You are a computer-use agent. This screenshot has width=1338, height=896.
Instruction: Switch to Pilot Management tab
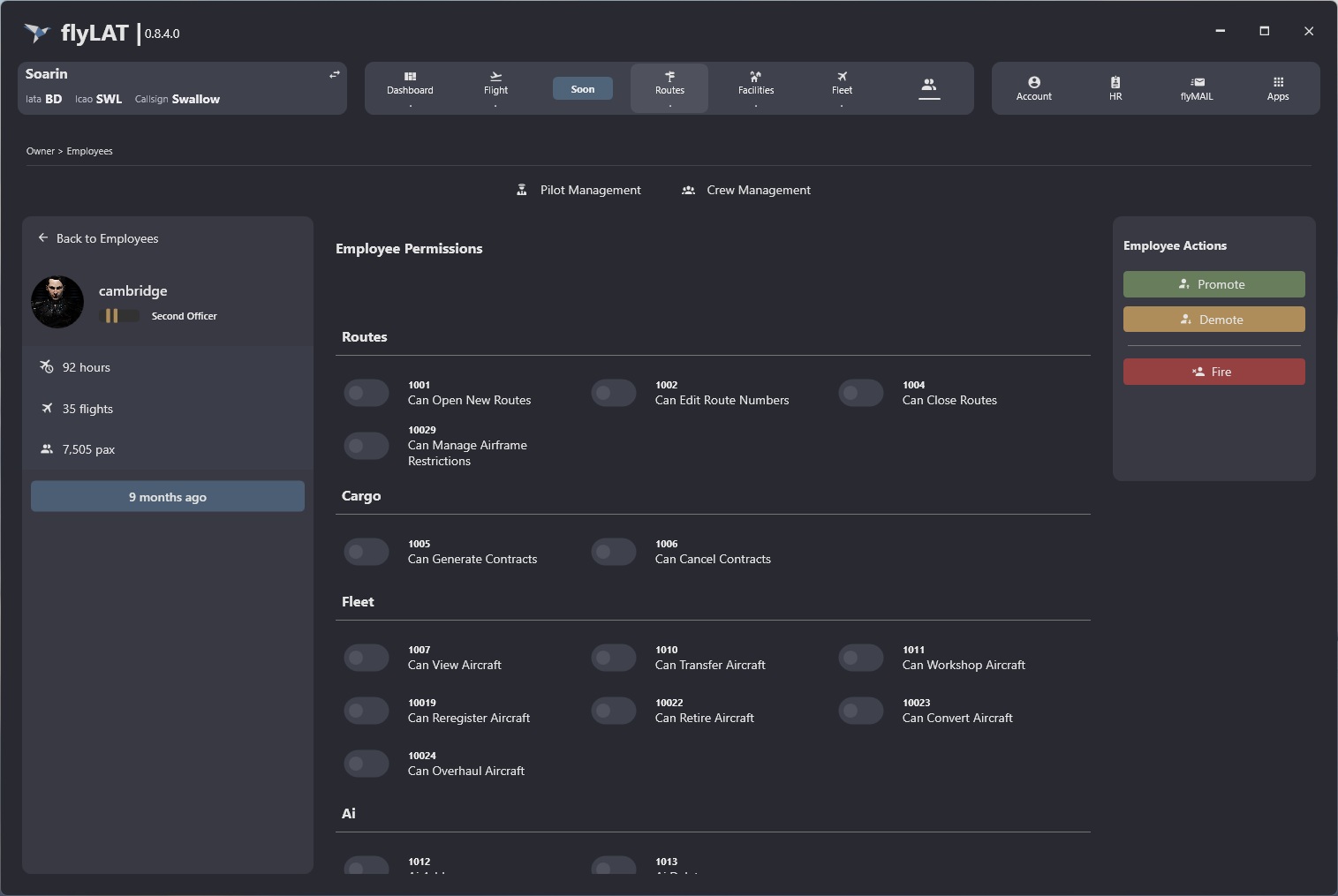click(579, 190)
